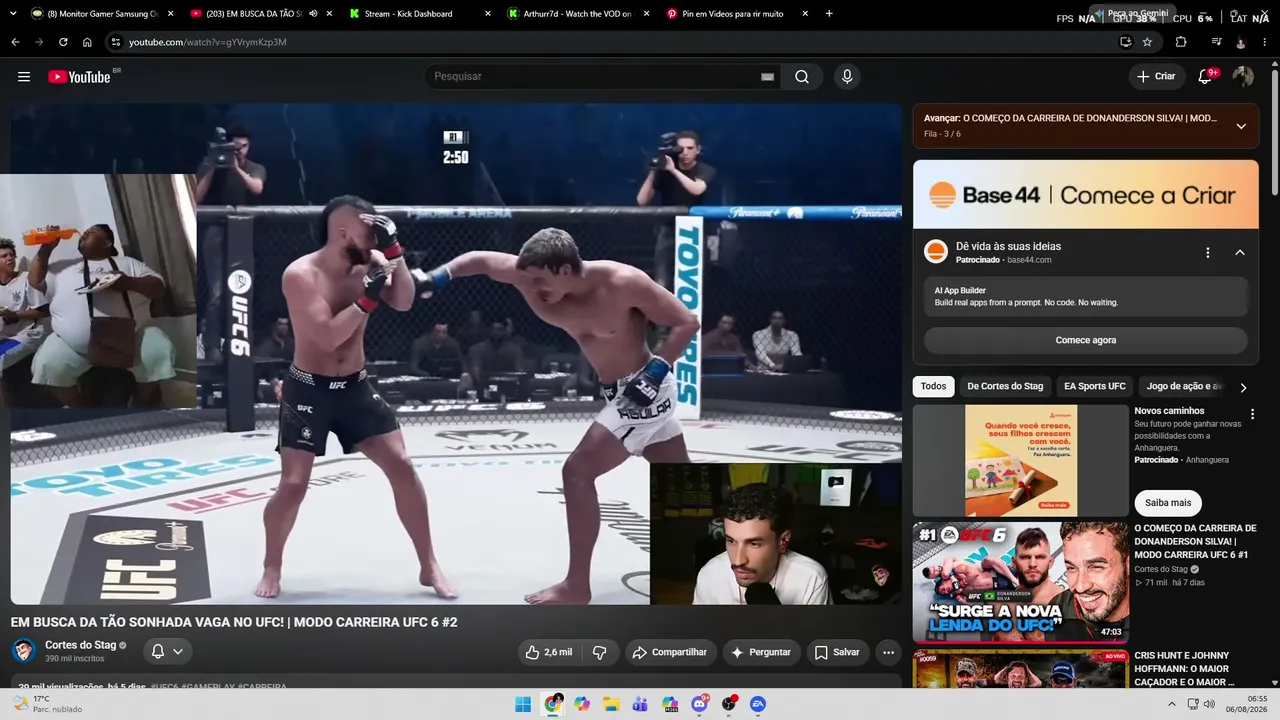
Task: Click the YouTube search input field
Action: (600, 77)
